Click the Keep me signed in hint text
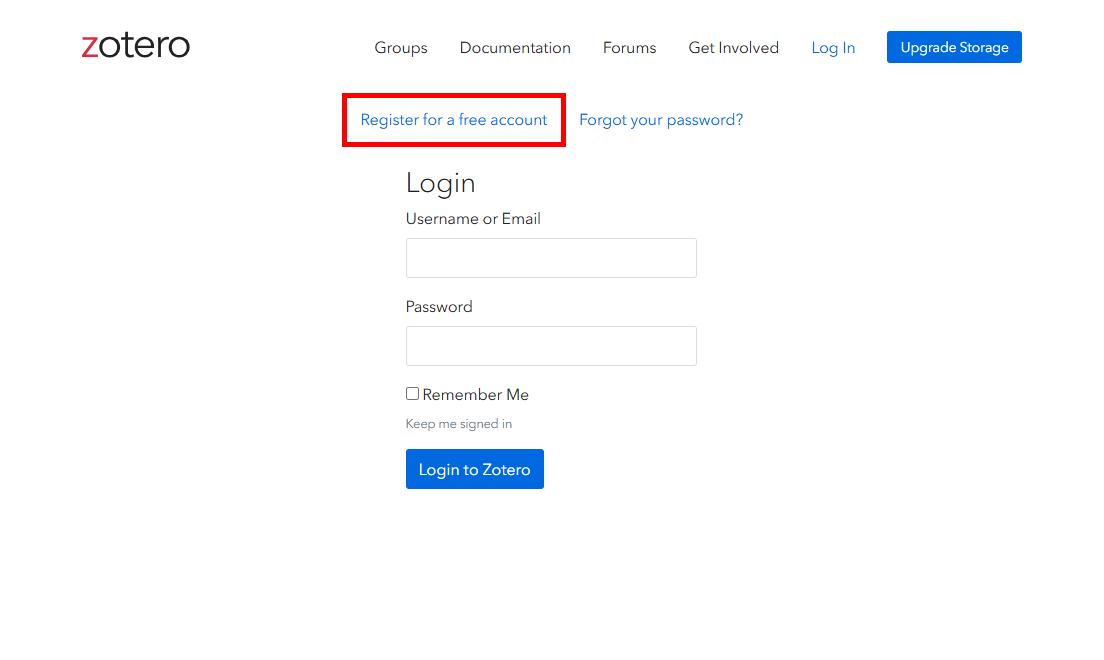Screen dimensions: 1104x660 [x=459, y=424]
